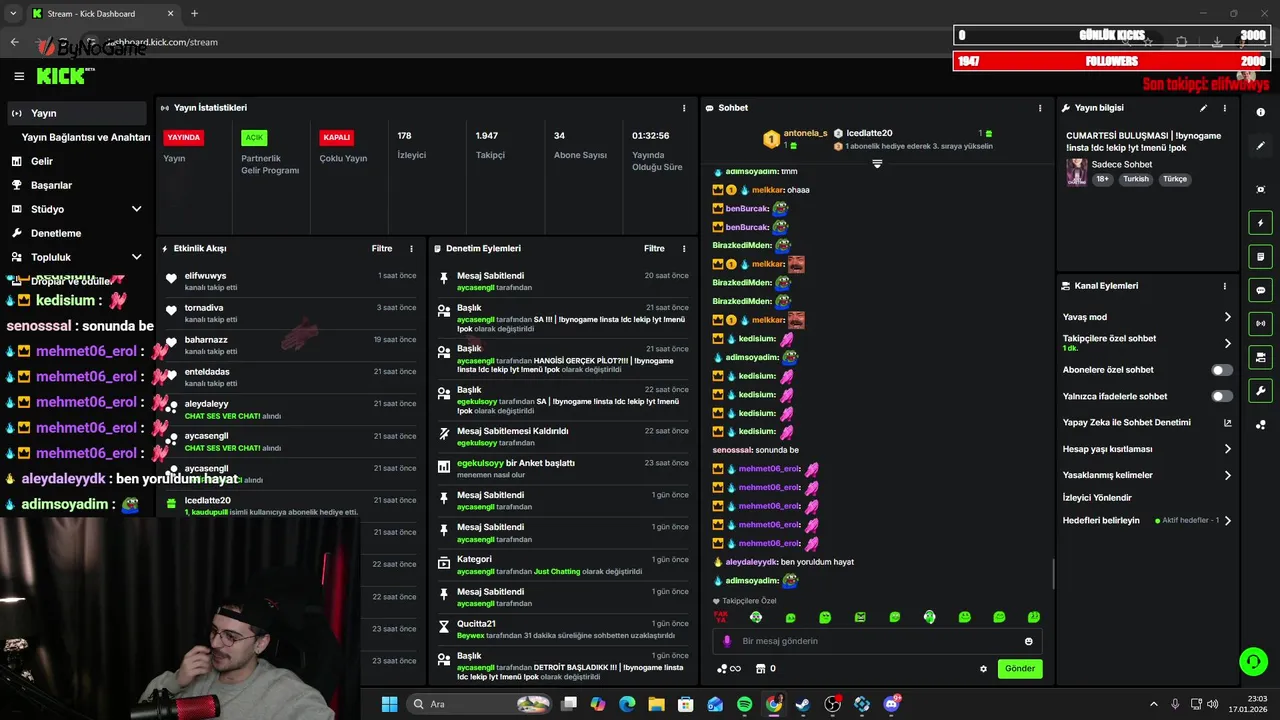Viewport: 1280px width, 720px height.
Task: Edit stream info with the pencil in Yayın bilgisi
Action: (1203, 108)
